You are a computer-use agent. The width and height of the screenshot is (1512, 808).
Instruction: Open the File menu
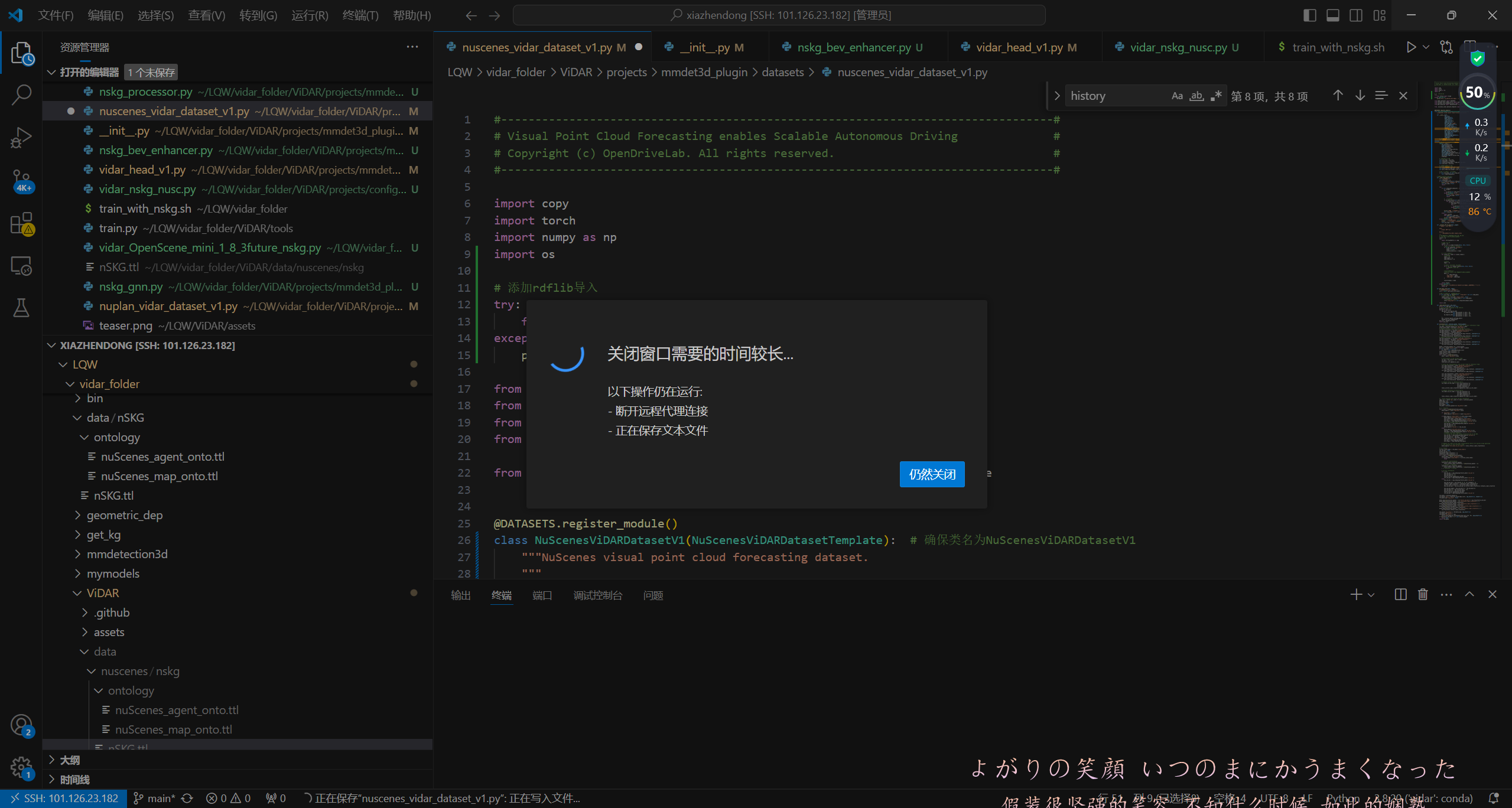click(56, 15)
